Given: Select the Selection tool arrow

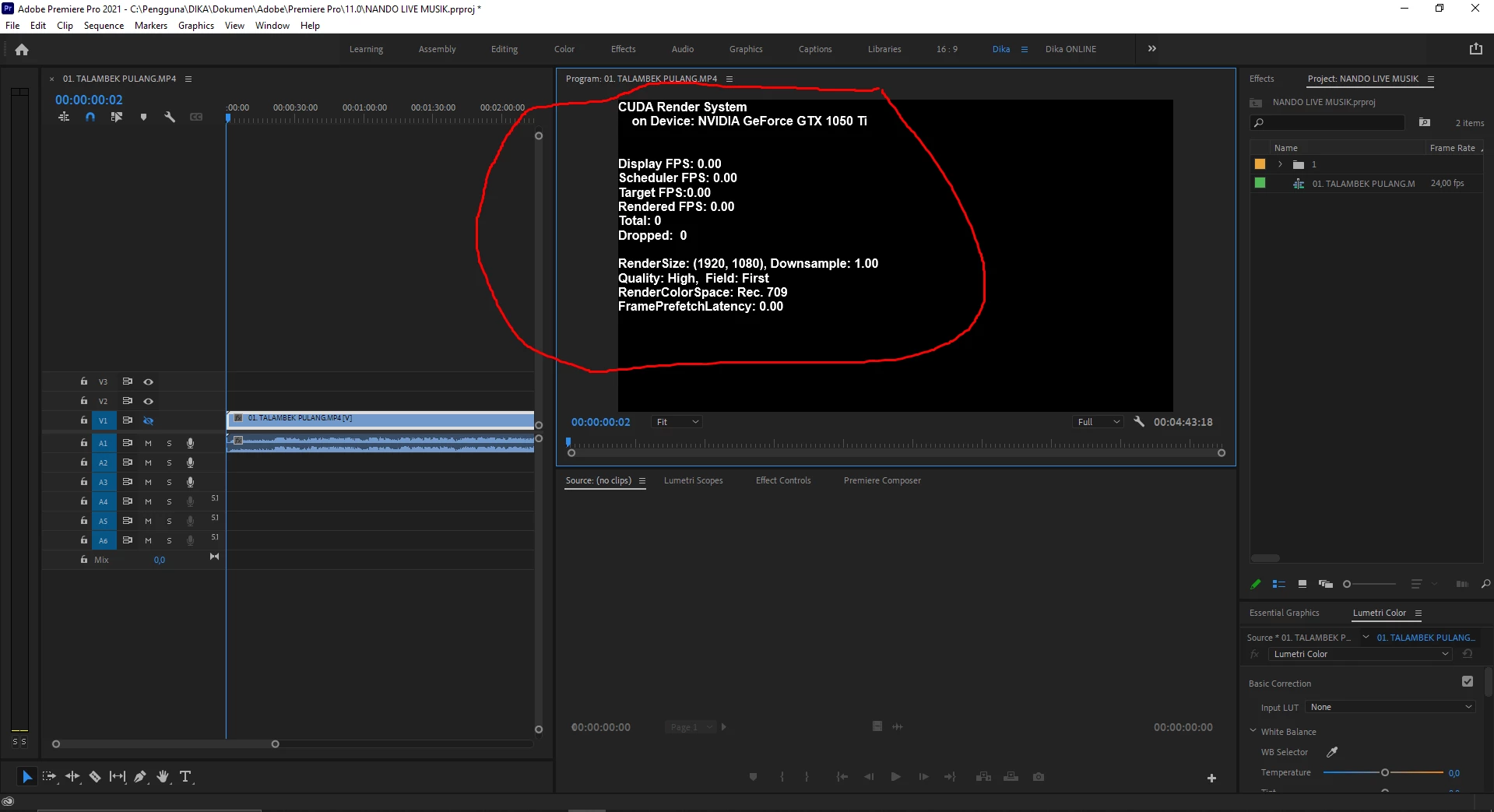Looking at the screenshot, I should point(26,776).
